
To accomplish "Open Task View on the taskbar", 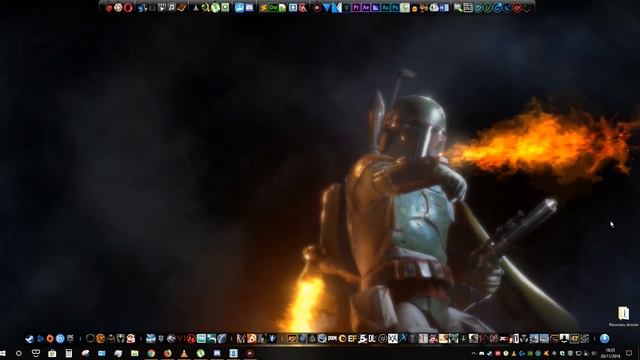I will 36,353.
